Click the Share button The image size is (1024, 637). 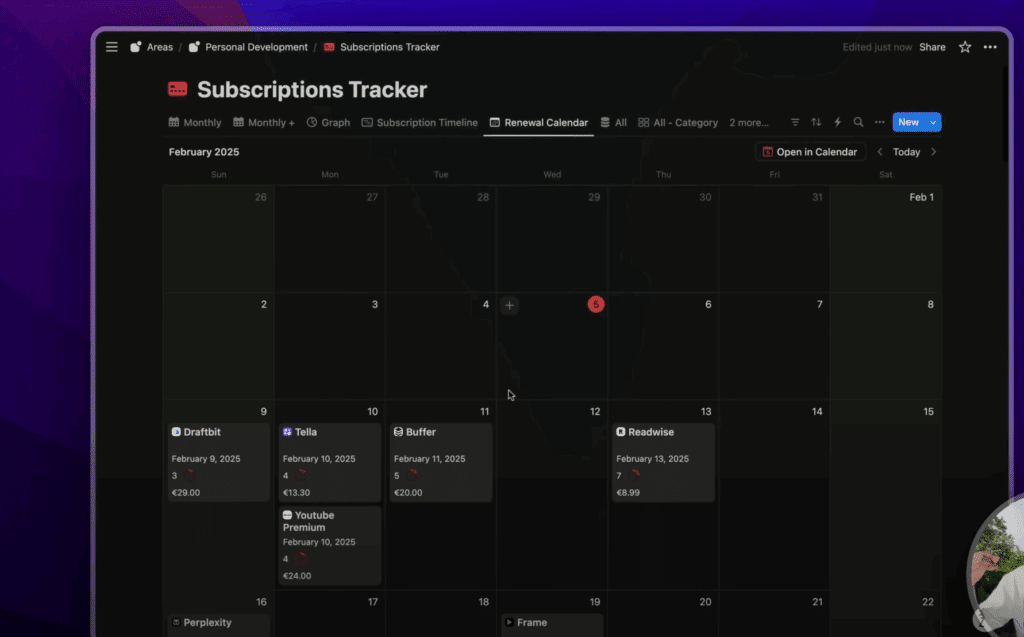tap(932, 47)
